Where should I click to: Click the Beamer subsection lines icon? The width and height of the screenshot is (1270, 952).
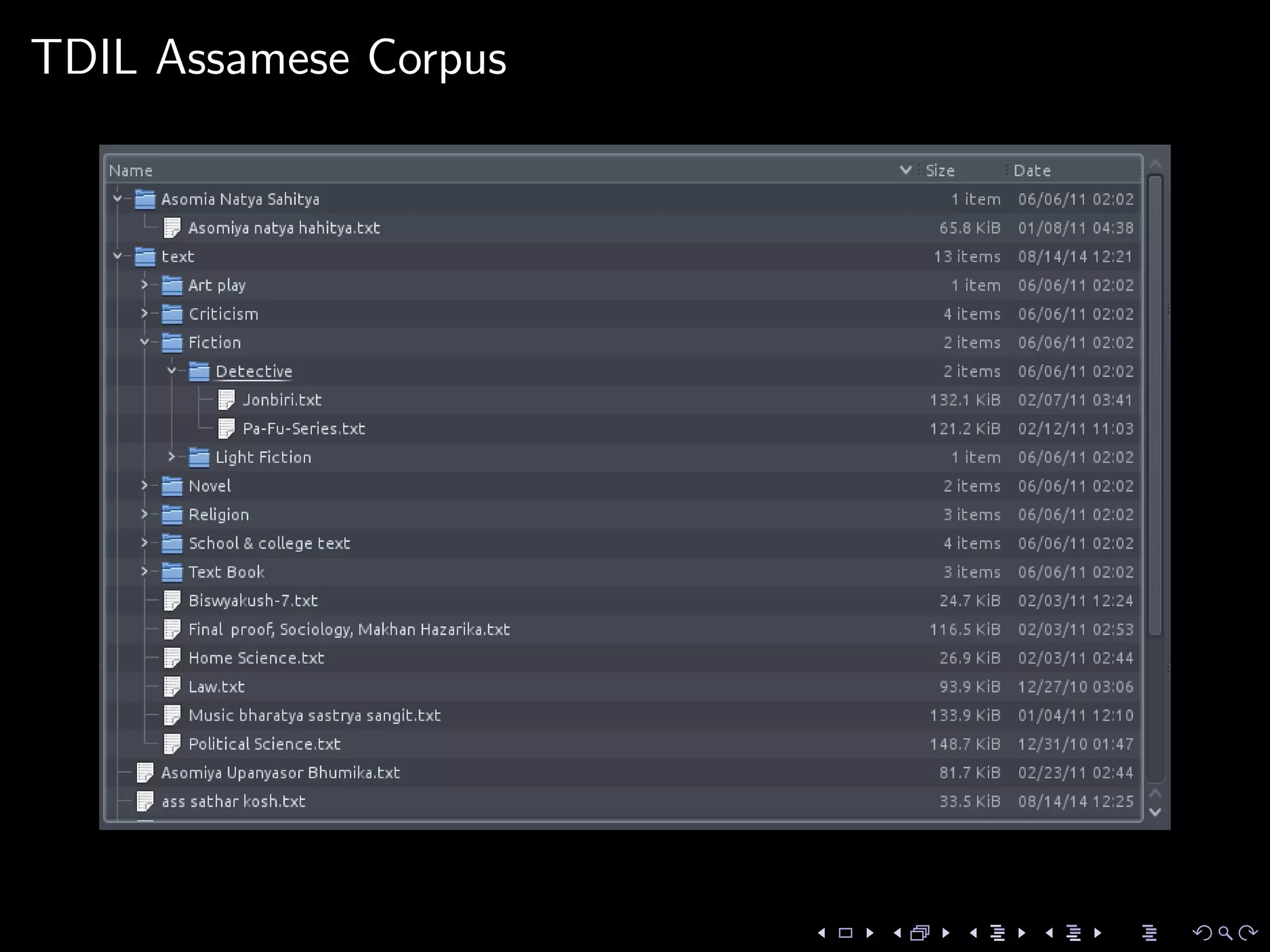998,933
